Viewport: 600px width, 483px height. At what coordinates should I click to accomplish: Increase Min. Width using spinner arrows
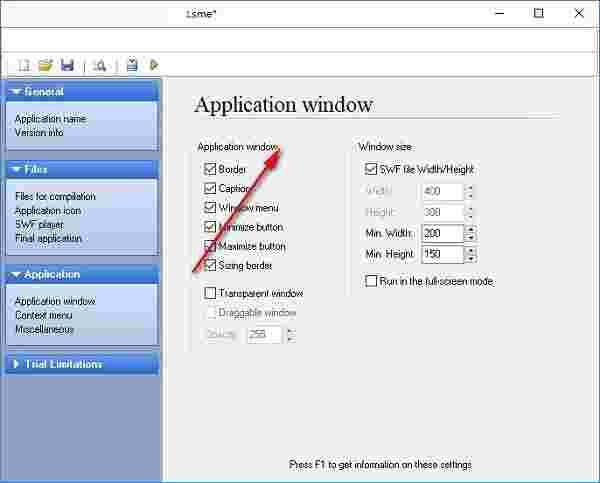471,229
